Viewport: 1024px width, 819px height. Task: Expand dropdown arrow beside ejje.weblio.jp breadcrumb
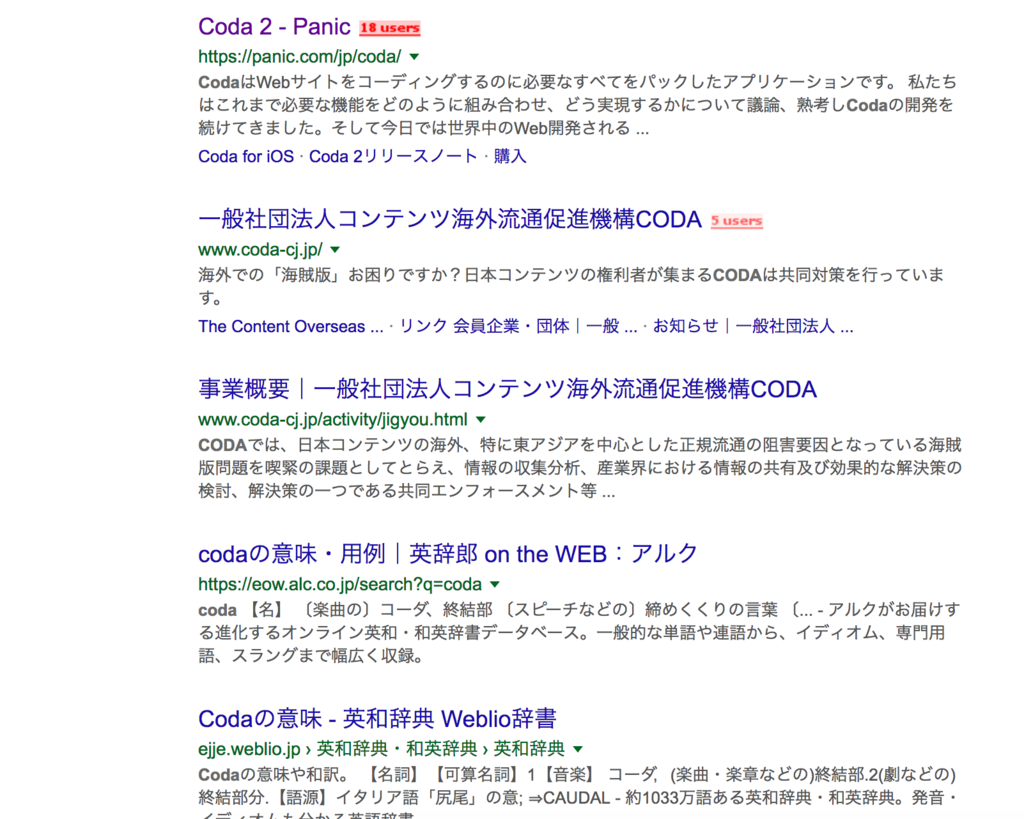(578, 748)
